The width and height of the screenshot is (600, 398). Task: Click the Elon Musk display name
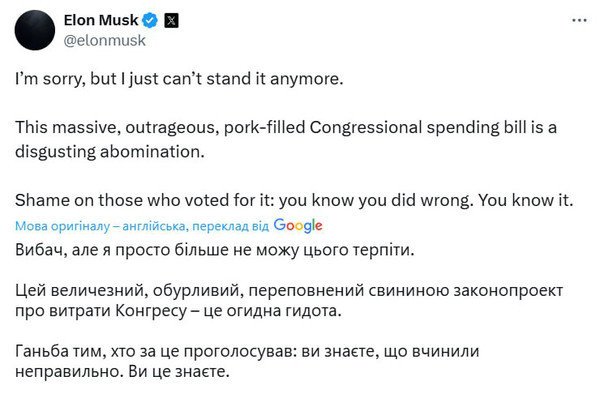pos(101,20)
